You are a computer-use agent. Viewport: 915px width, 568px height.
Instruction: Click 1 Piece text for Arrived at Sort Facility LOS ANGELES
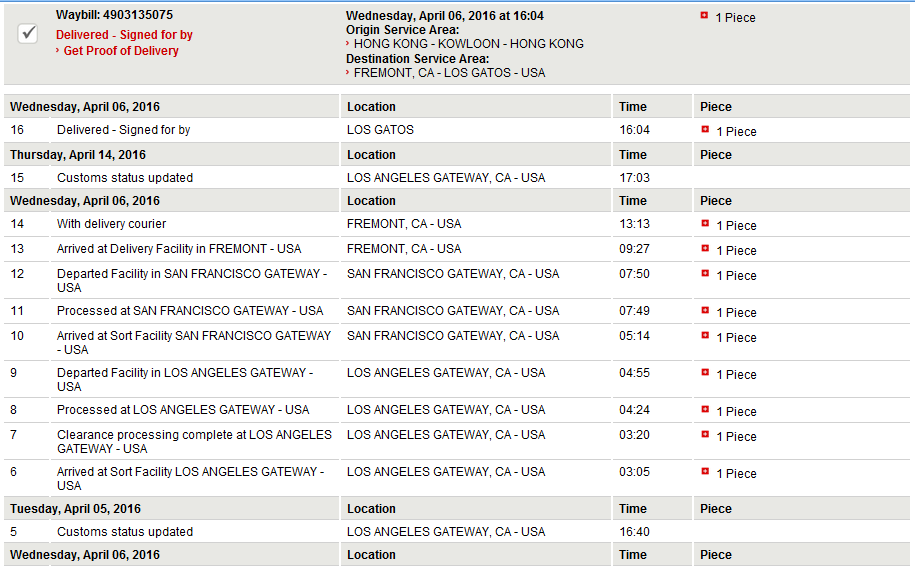(736, 473)
